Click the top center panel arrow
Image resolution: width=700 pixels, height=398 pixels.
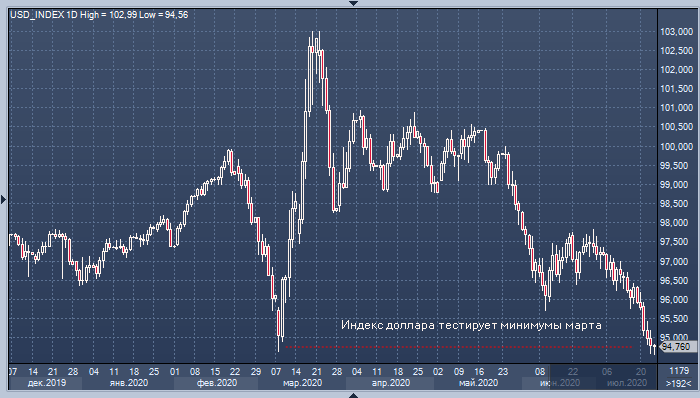pyautogui.click(x=353, y=3)
